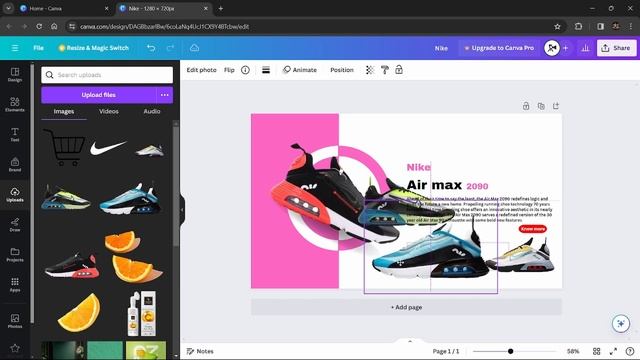Switch to the Videos tab
This screenshot has height=360, width=640.
(x=109, y=111)
